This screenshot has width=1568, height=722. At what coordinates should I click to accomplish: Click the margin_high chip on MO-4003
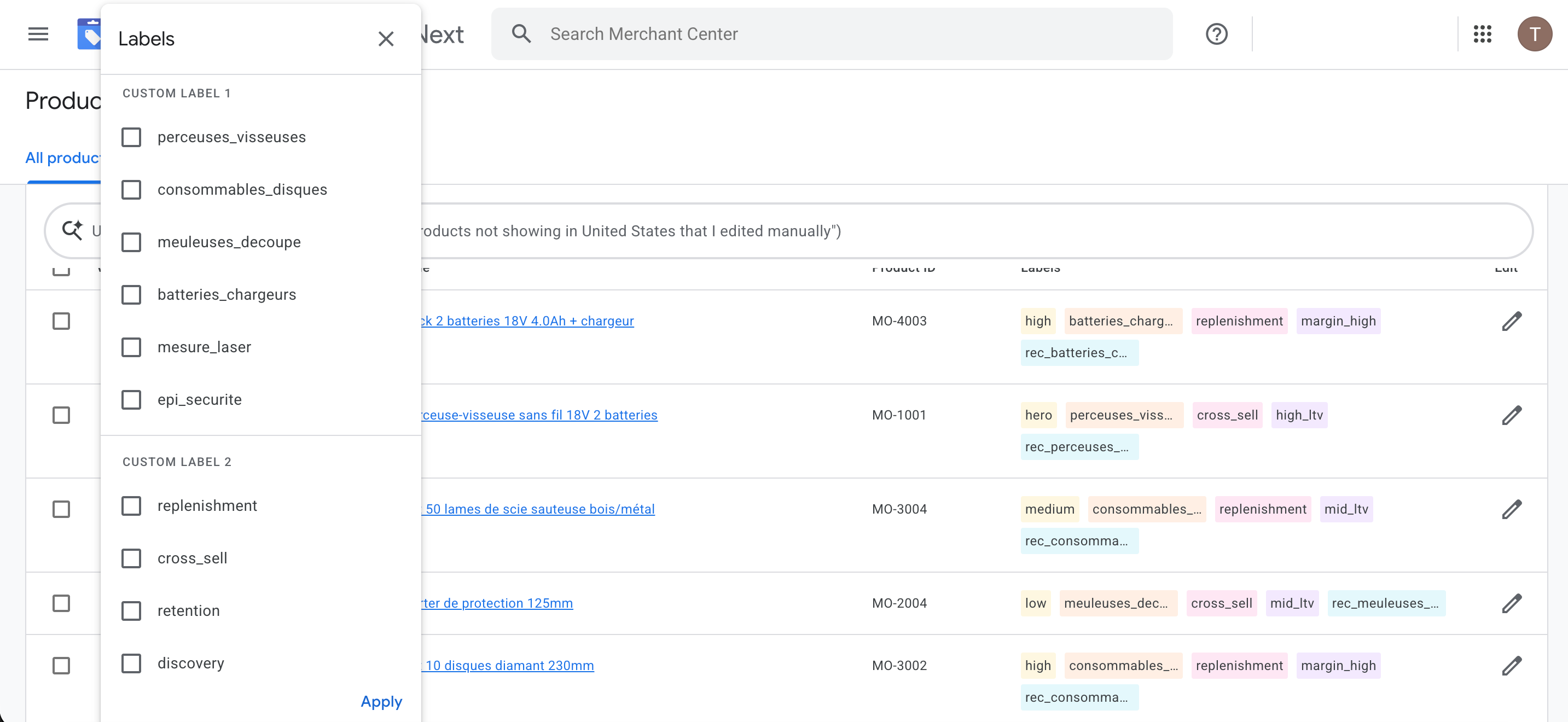[x=1338, y=321]
